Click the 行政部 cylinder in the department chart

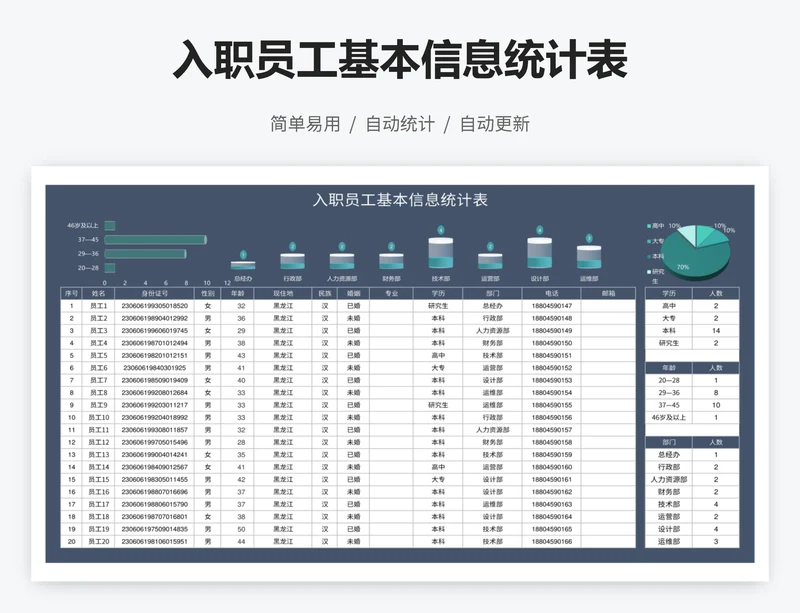tap(292, 261)
